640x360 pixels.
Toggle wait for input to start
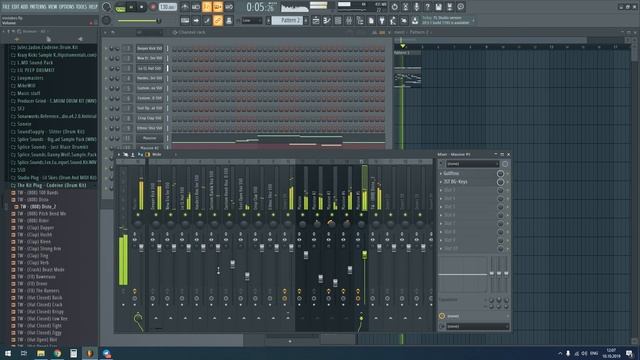(196, 7)
